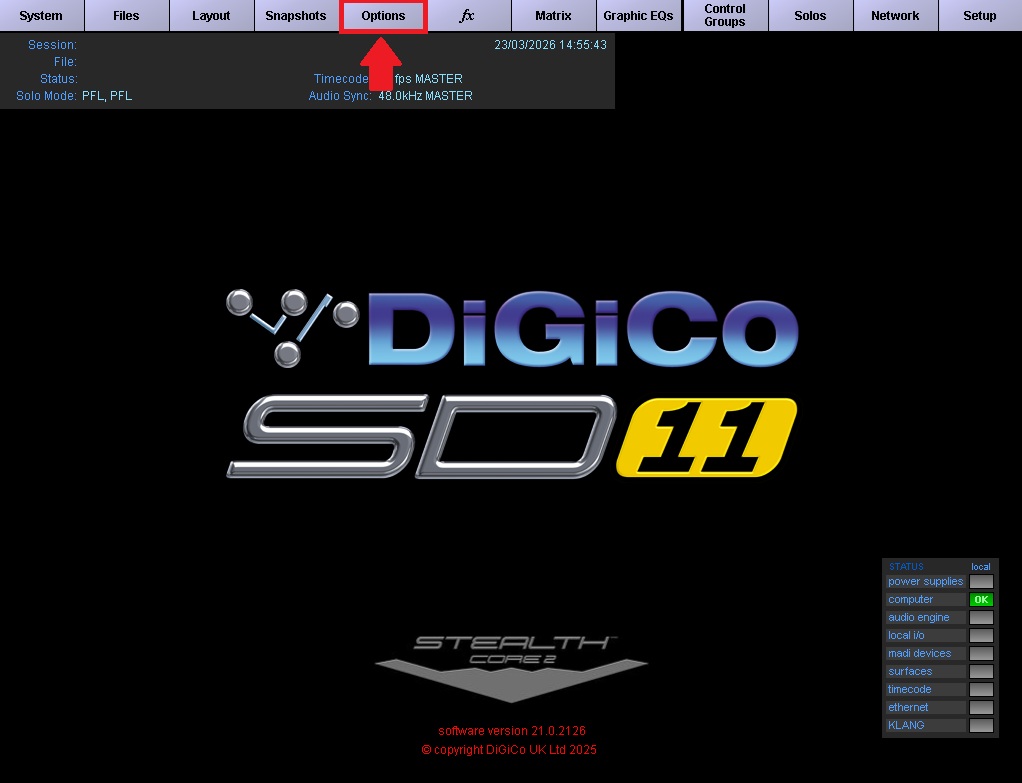
Task: Click the timecode status indicator box
Action: point(981,689)
